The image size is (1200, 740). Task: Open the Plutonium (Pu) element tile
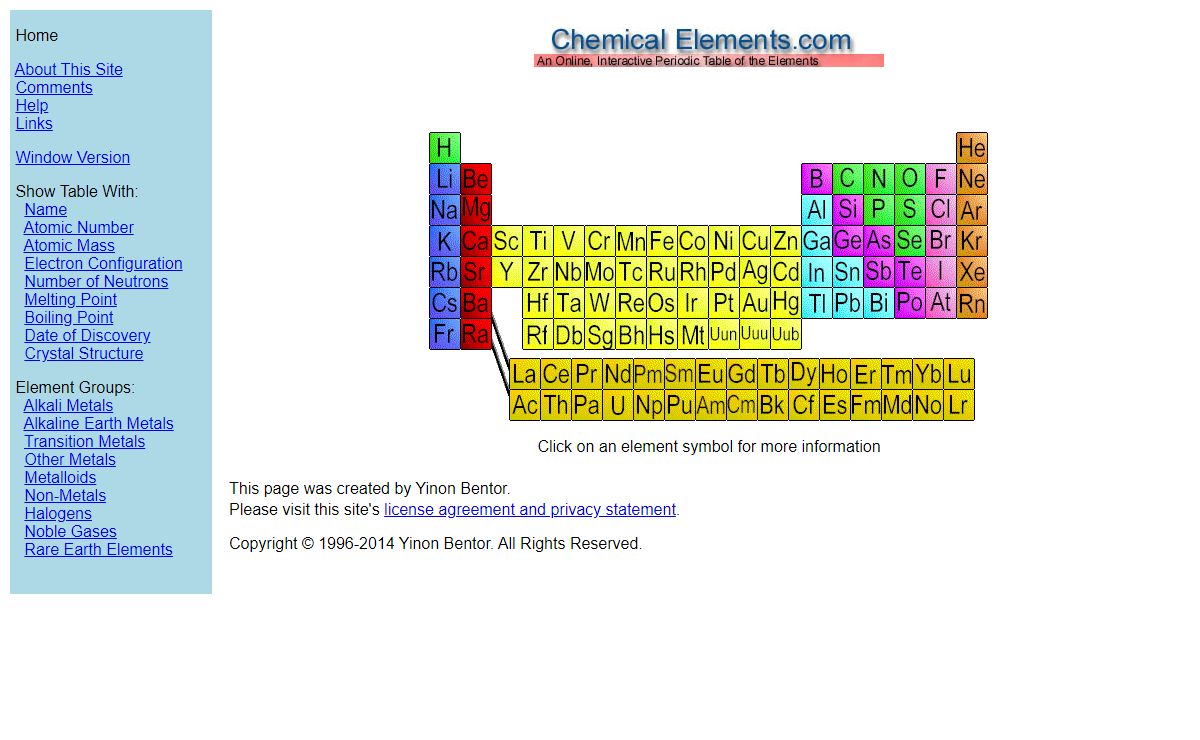680,405
